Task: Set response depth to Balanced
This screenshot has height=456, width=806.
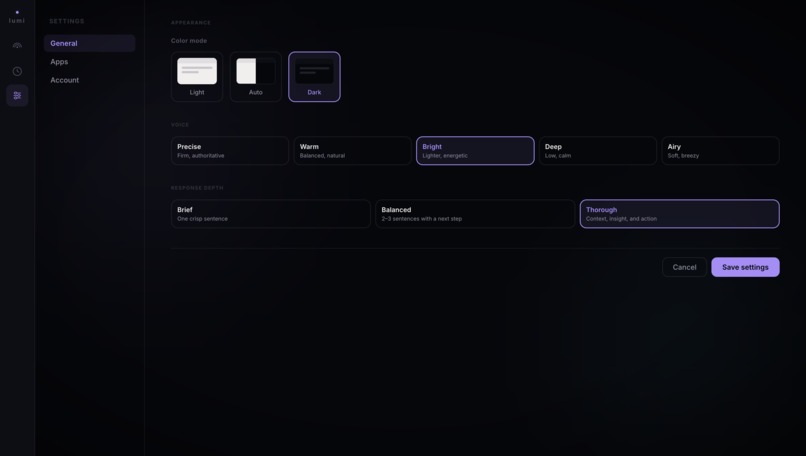Action: click(475, 214)
